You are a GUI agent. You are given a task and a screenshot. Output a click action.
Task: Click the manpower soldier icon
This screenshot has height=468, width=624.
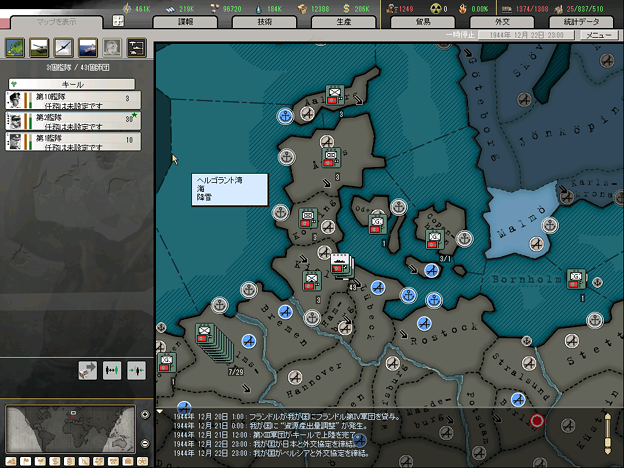[x=392, y=8]
